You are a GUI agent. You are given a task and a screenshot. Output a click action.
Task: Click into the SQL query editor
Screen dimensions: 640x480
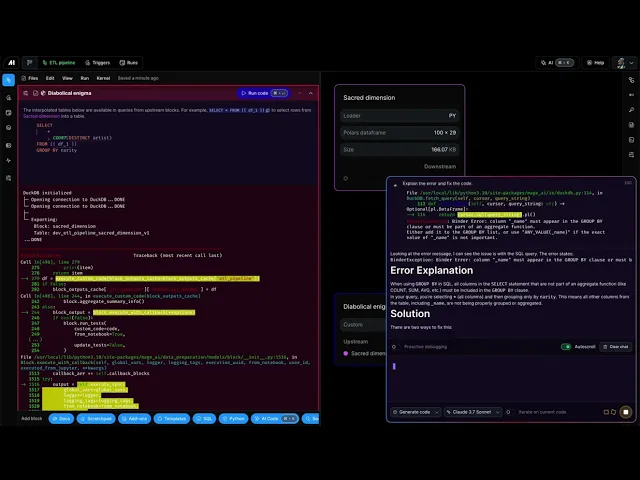pyautogui.click(x=168, y=151)
